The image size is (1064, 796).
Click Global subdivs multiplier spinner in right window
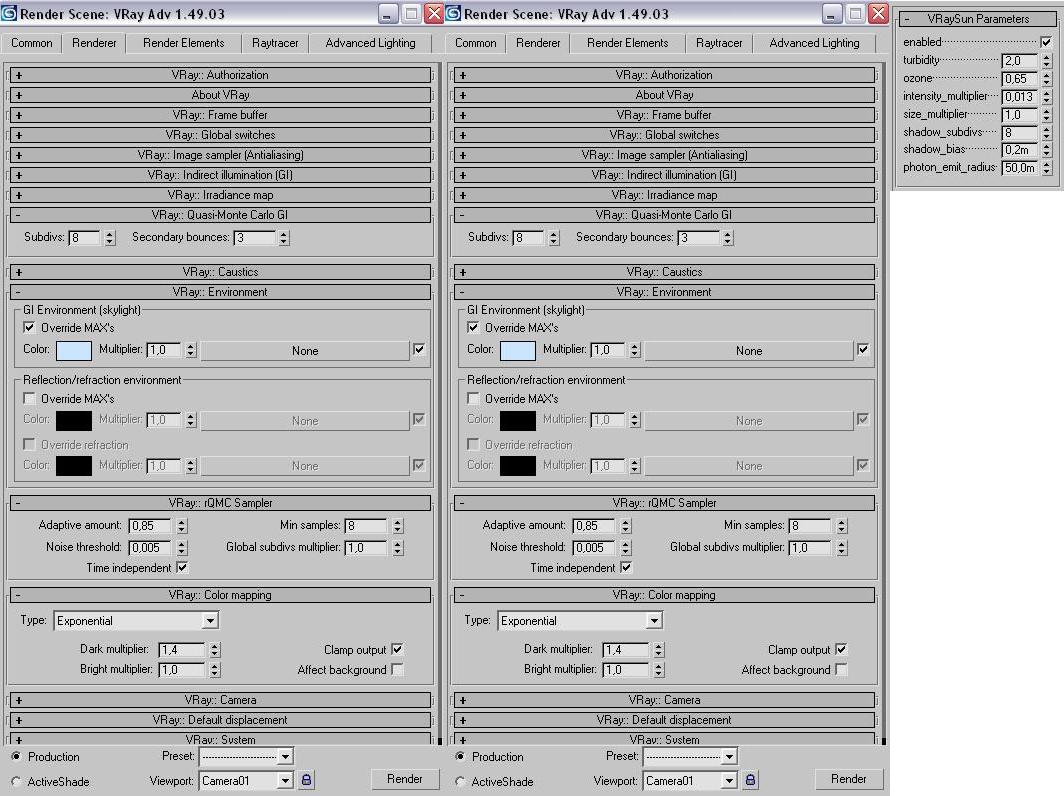pos(841,548)
